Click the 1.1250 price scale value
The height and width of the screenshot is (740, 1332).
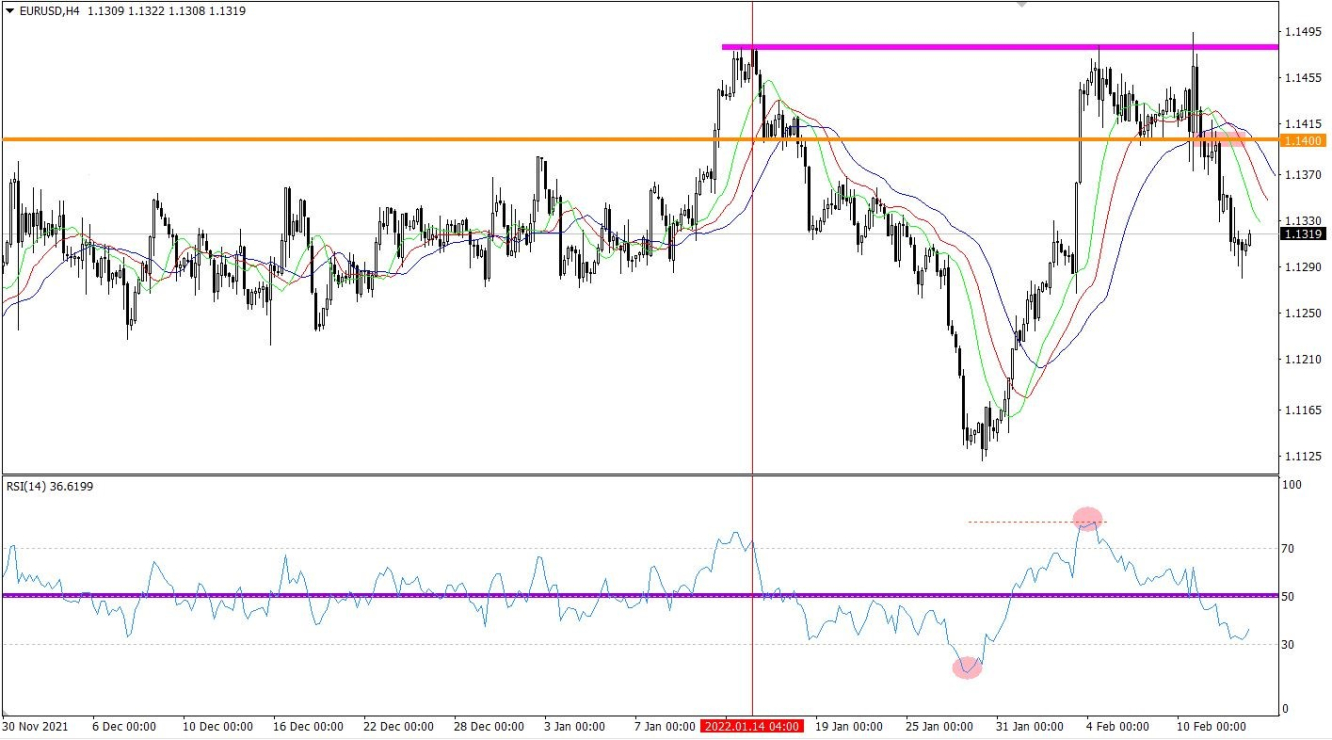[1305, 313]
